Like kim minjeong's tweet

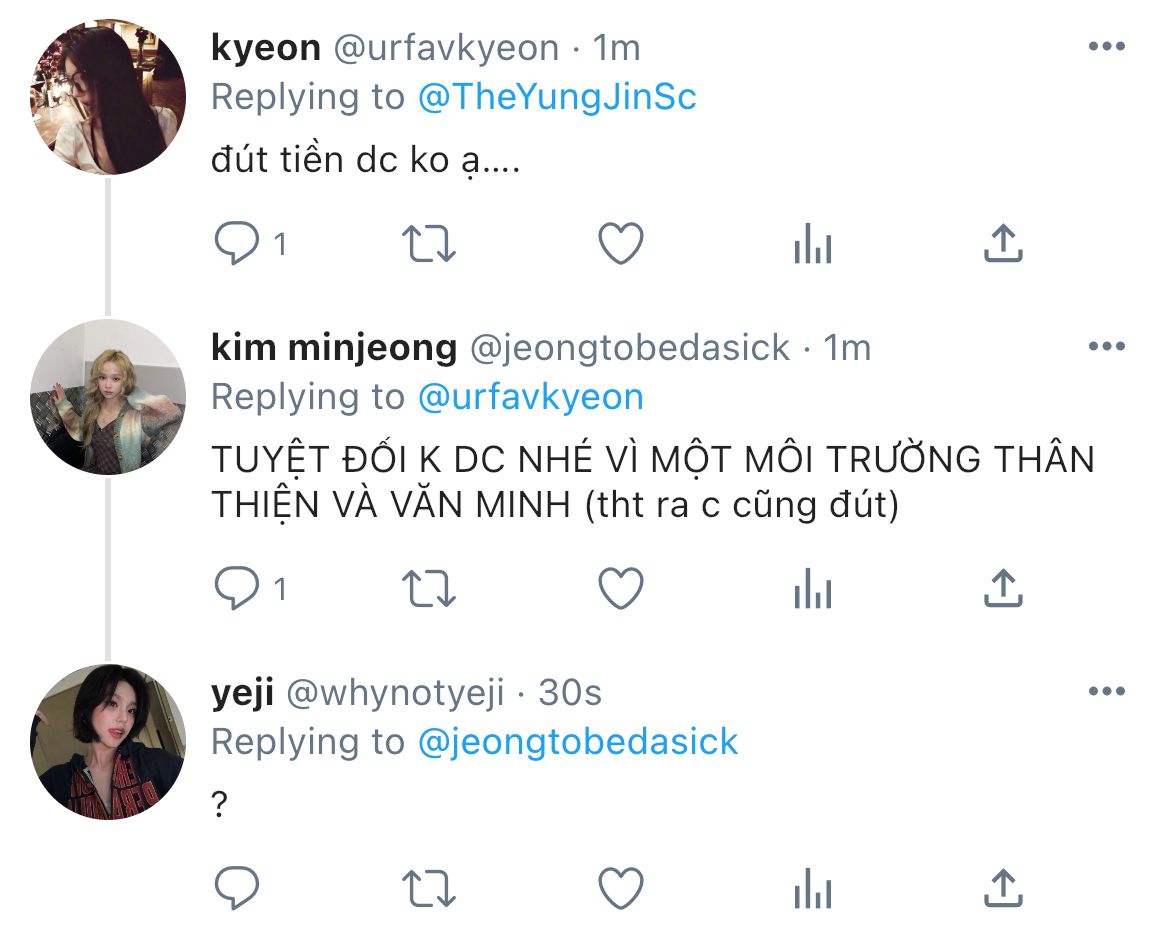tap(621, 589)
